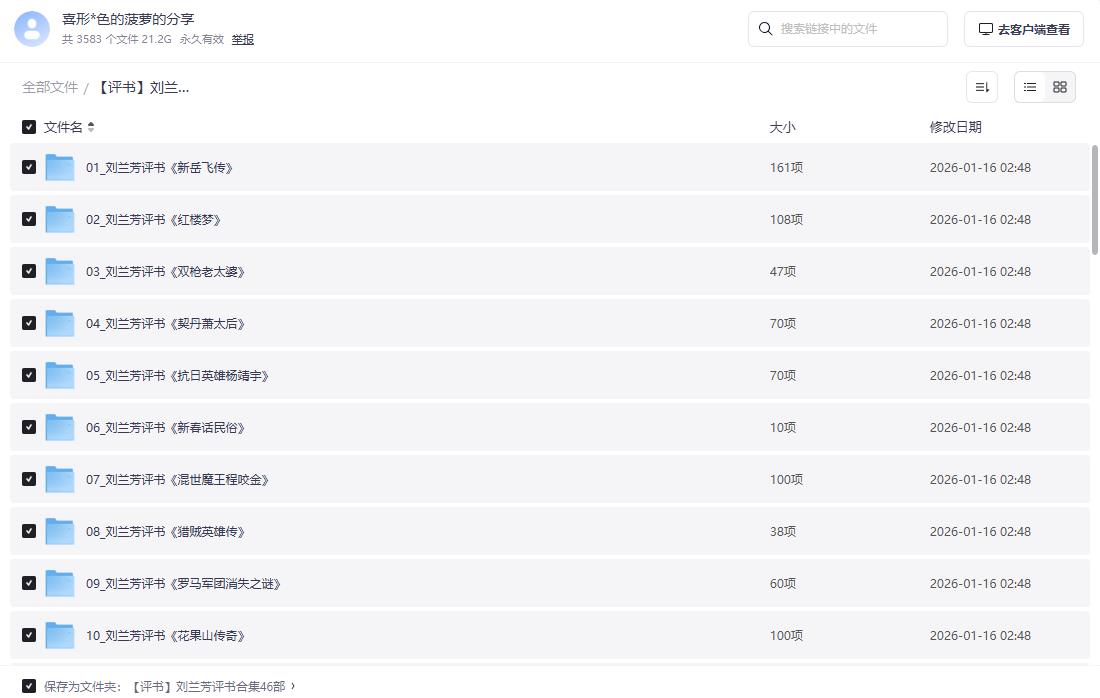Sort by 文件名 using the arrow toggle

(91, 127)
